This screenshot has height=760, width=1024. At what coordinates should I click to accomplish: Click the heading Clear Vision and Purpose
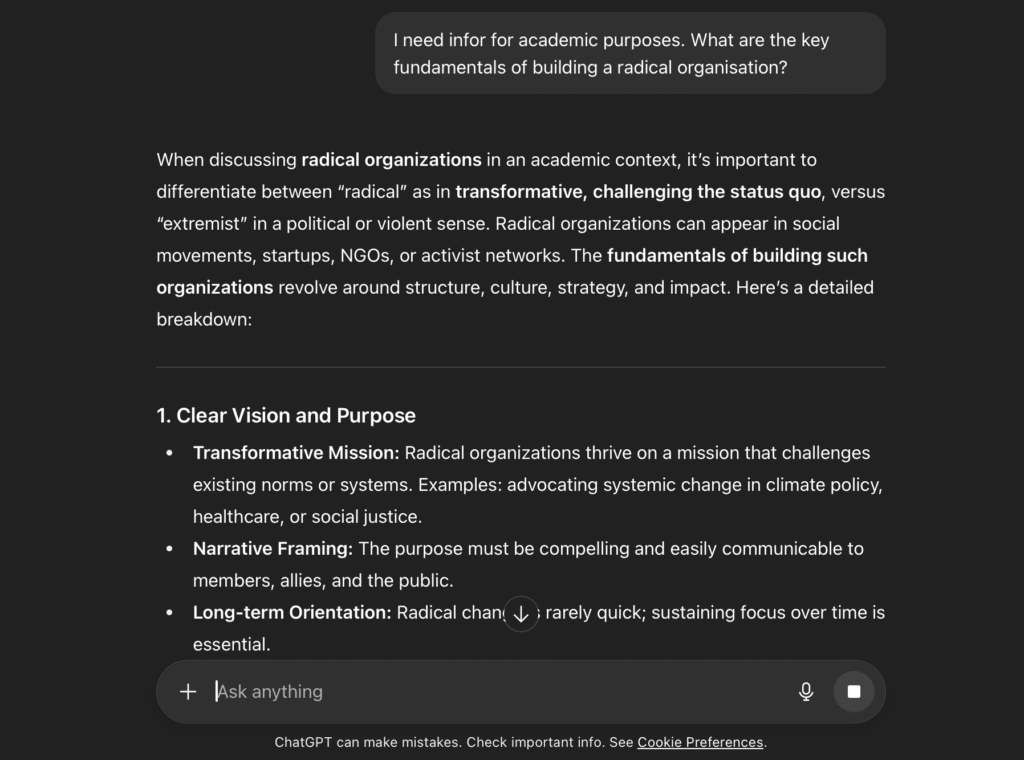click(x=286, y=415)
